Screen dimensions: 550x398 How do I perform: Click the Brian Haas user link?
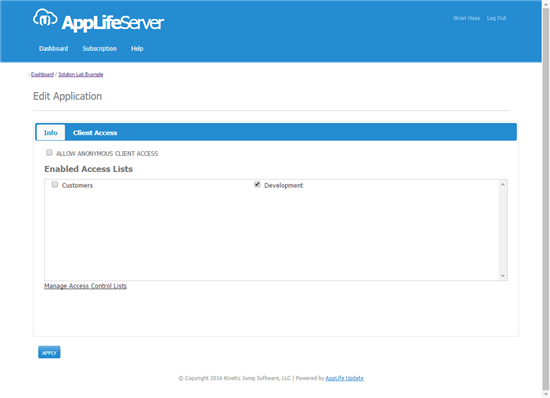pyautogui.click(x=467, y=18)
